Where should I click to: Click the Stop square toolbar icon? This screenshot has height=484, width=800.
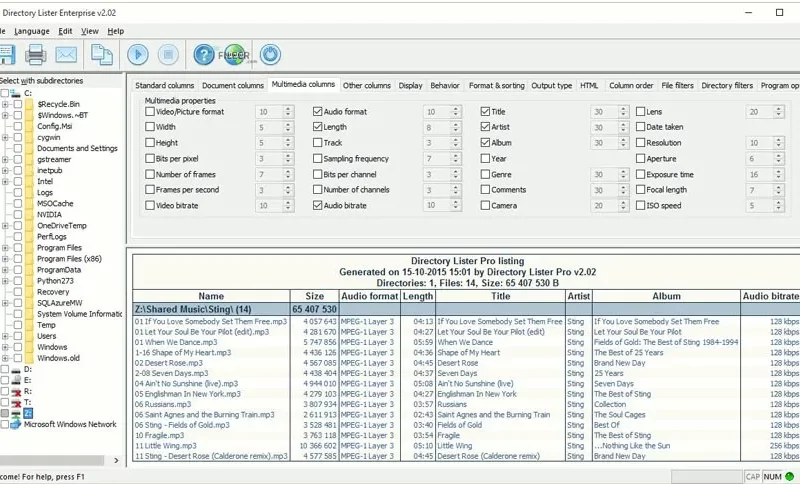(x=168, y=55)
